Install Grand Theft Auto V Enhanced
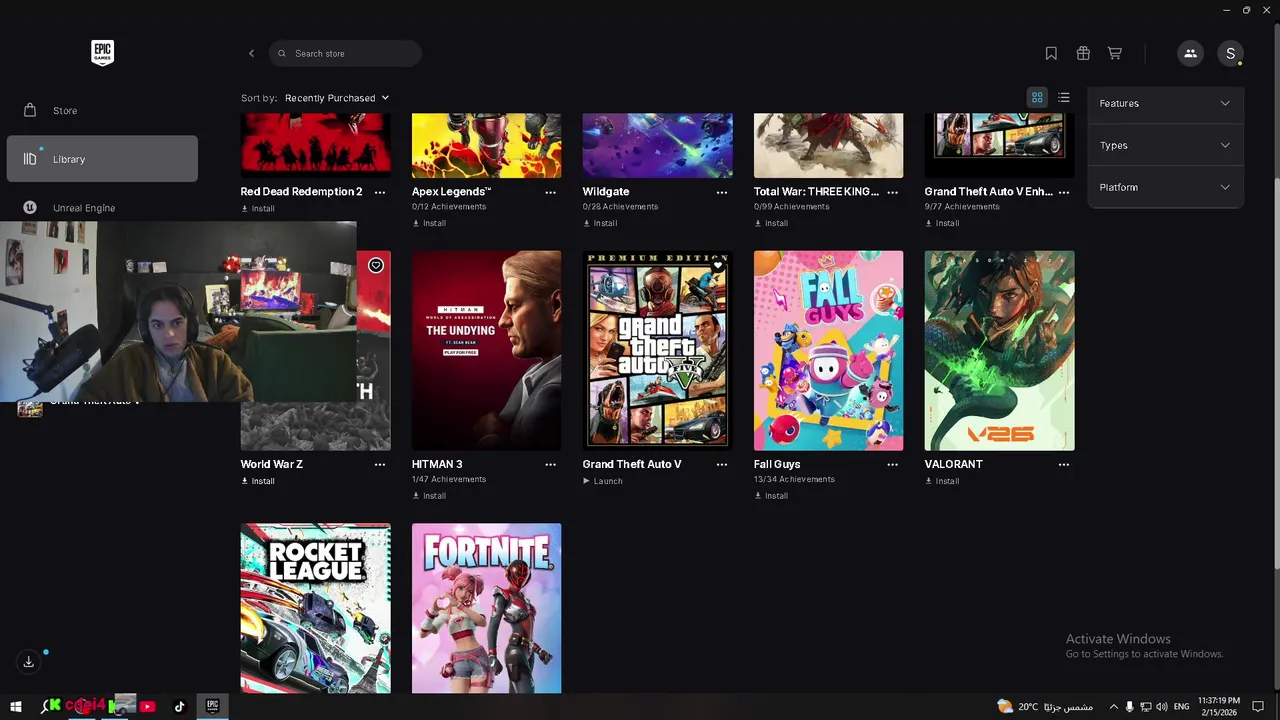This screenshot has height=720, width=1280. tap(942, 223)
